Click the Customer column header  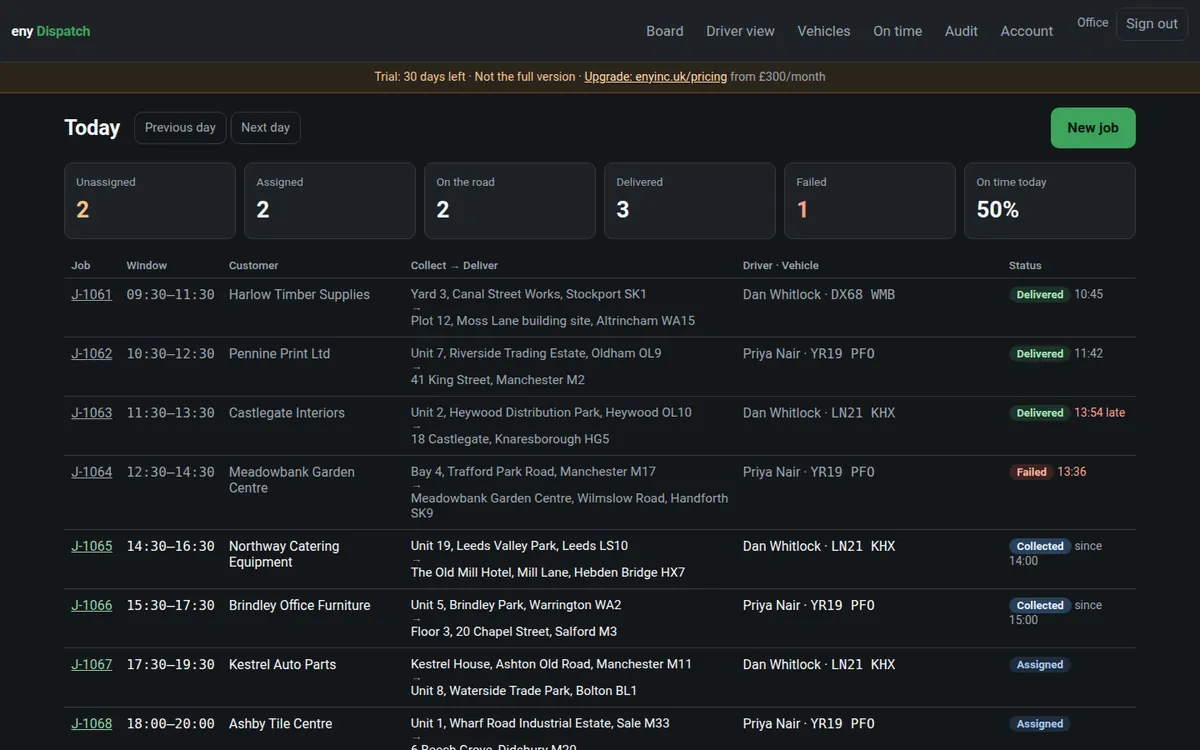(x=254, y=265)
